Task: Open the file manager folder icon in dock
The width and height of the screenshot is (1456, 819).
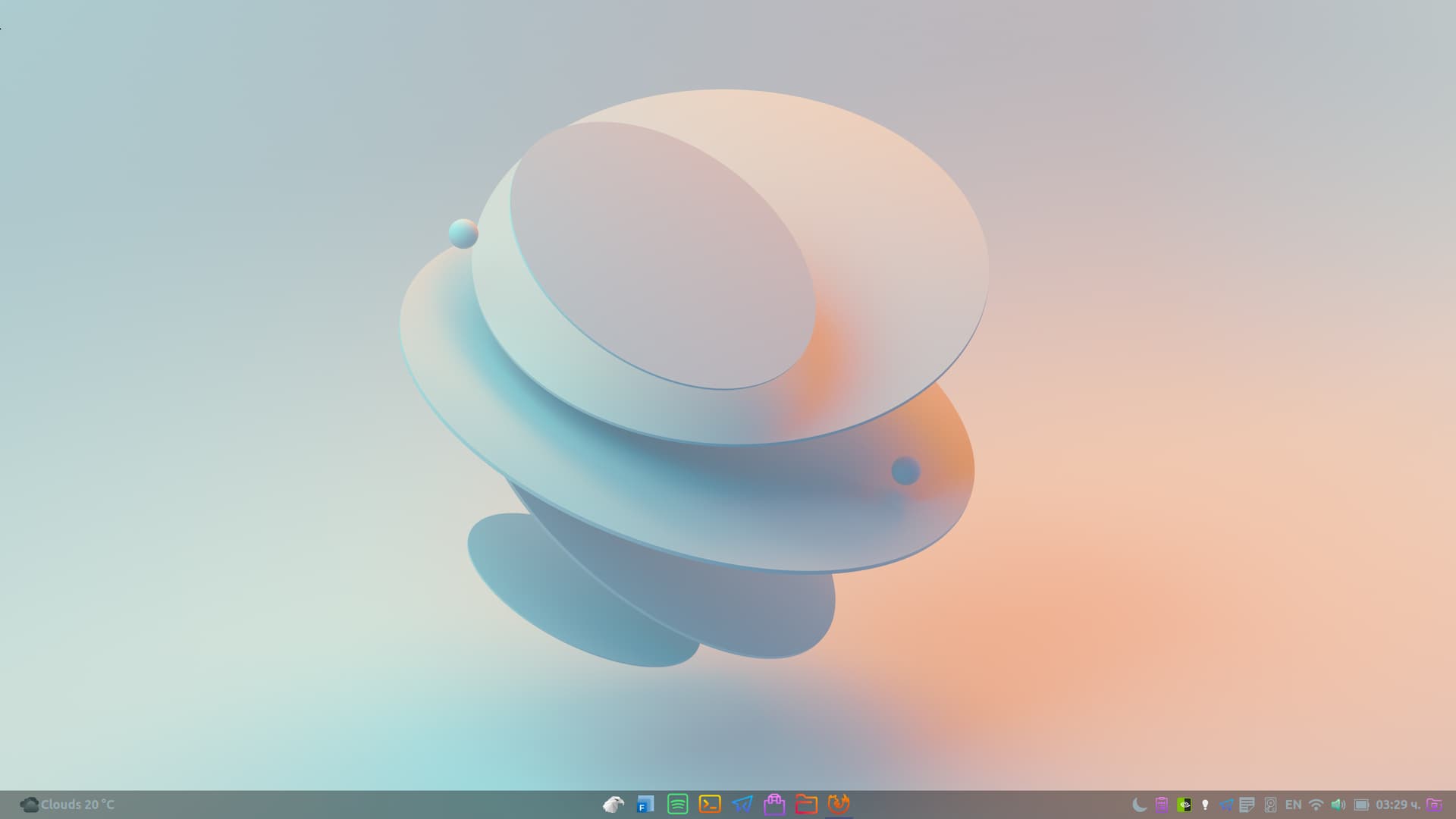Action: (806, 804)
